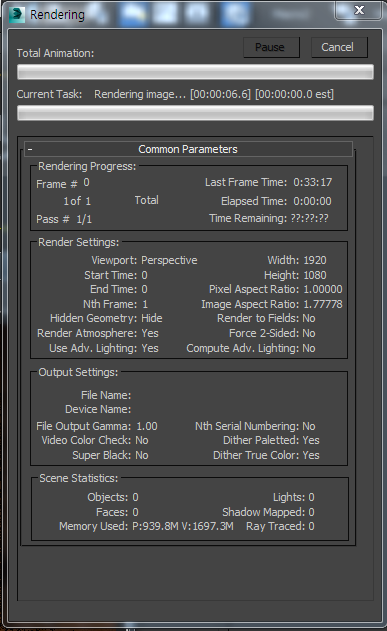This screenshot has width=387, height=631.
Task: Click the File Output Gamma value
Action: point(147,426)
